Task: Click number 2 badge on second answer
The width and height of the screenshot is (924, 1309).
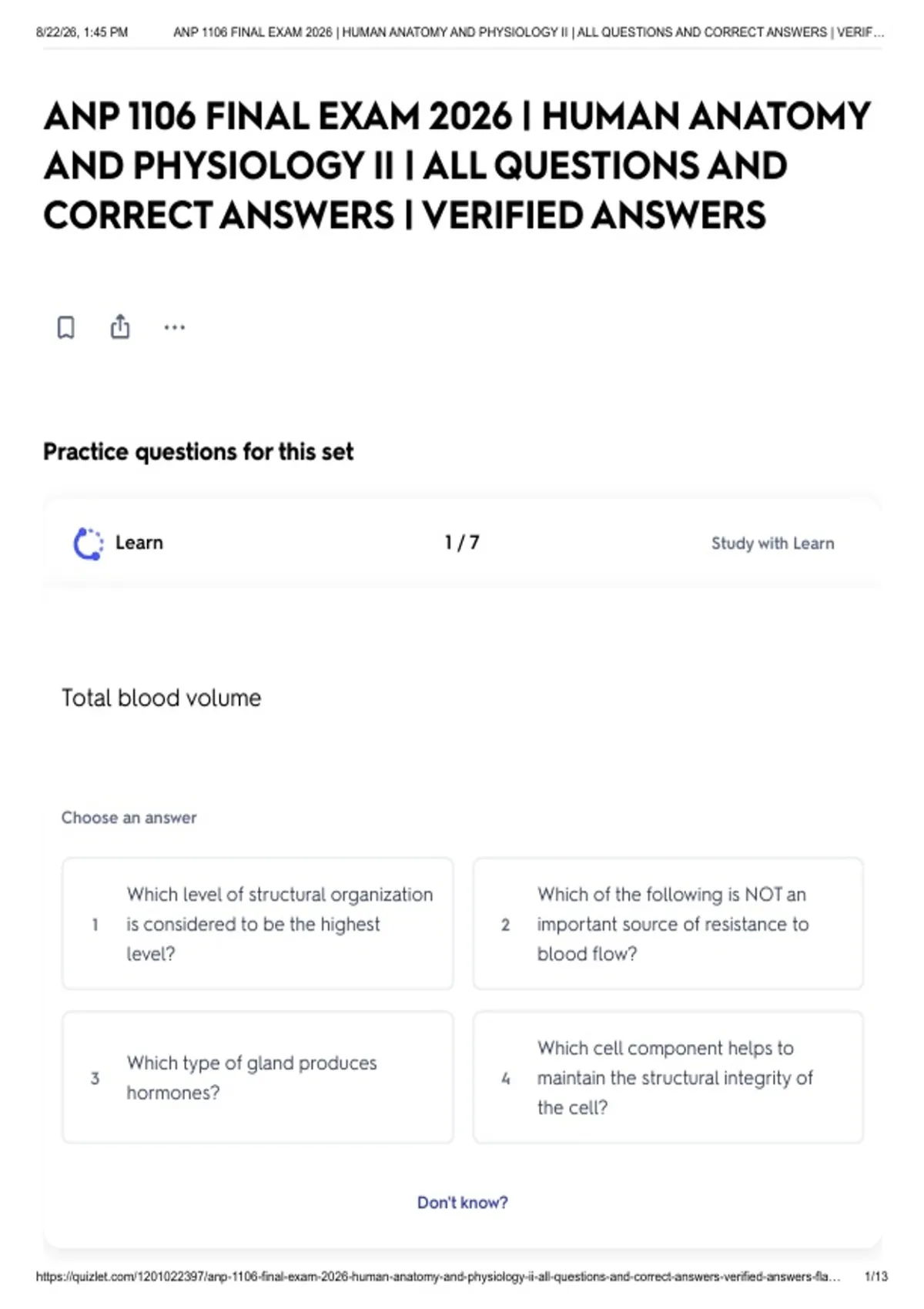Action: point(505,924)
